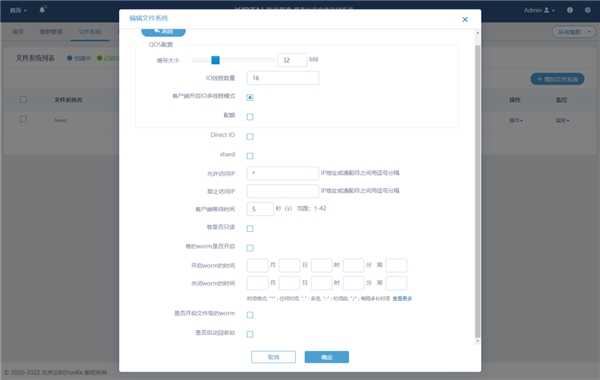
Task: Click 关闭worm的时间 minute field
Action: [x=354, y=283]
